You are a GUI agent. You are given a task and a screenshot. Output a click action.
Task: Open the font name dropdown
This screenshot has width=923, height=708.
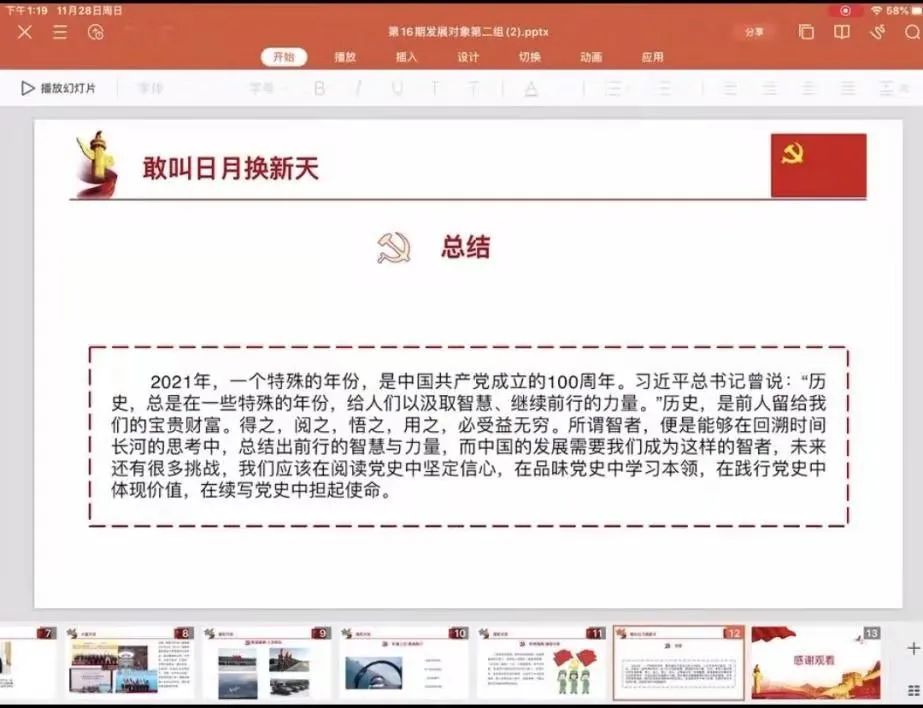152,88
